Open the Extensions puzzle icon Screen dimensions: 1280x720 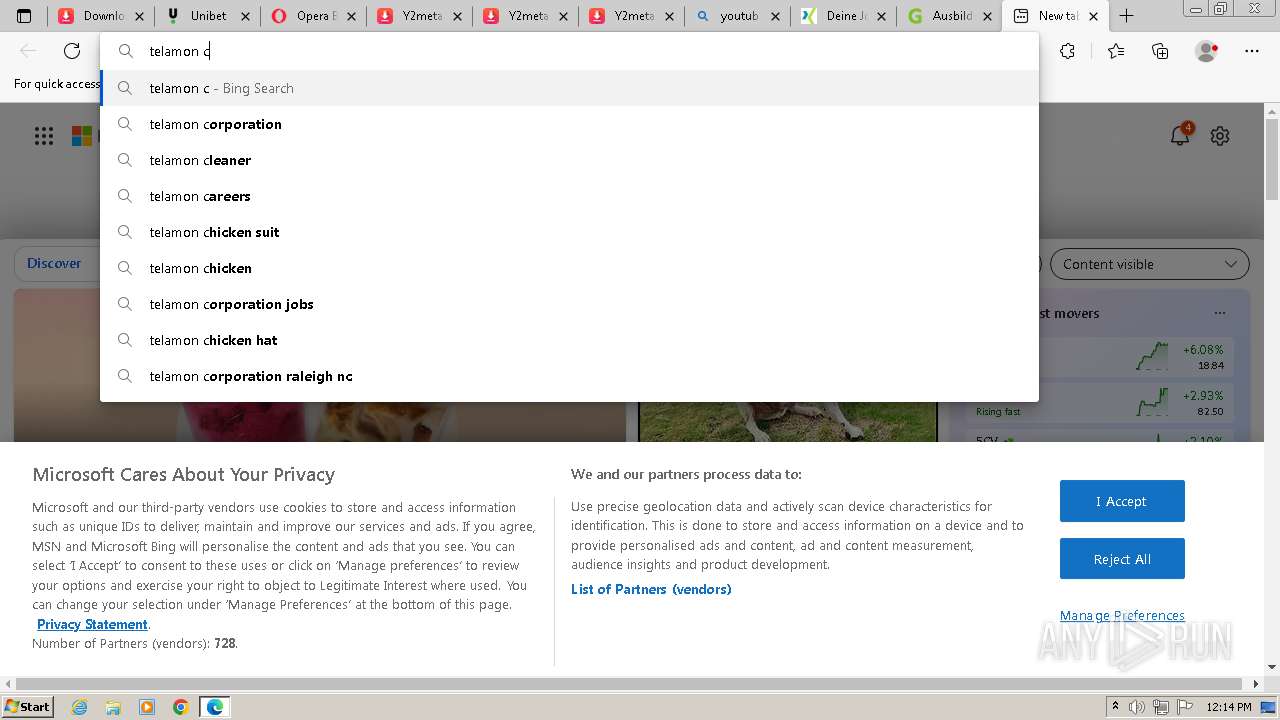(x=1068, y=51)
